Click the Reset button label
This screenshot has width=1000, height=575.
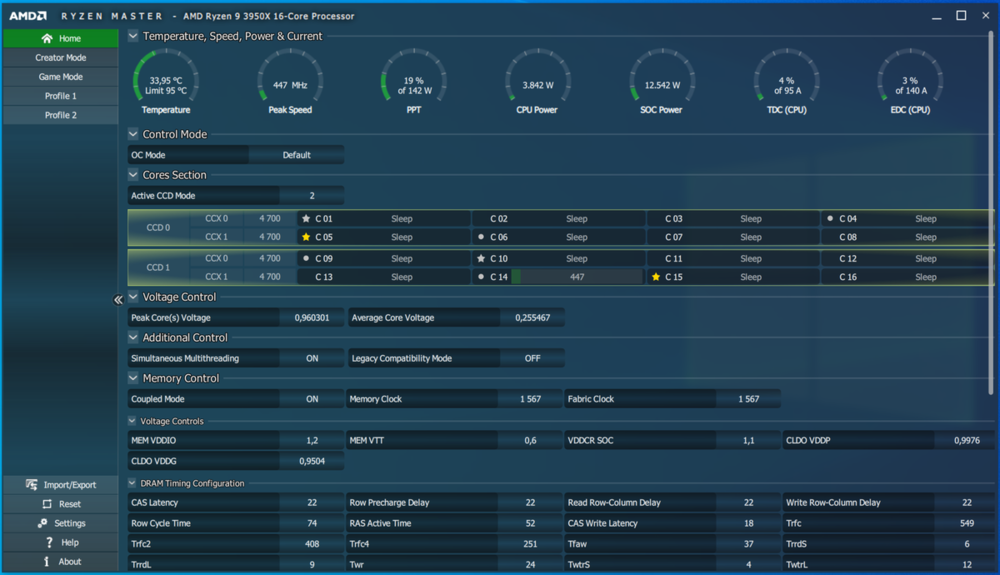[70, 504]
